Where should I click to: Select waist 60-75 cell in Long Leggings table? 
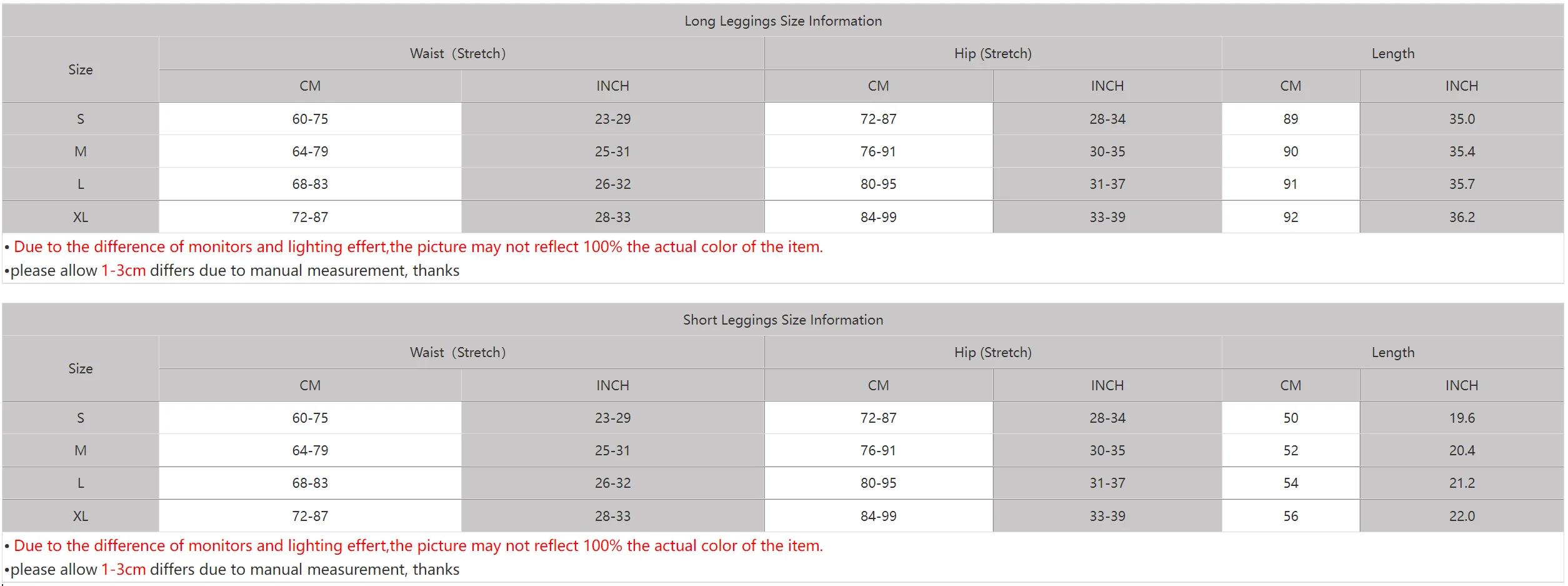pyautogui.click(x=310, y=119)
